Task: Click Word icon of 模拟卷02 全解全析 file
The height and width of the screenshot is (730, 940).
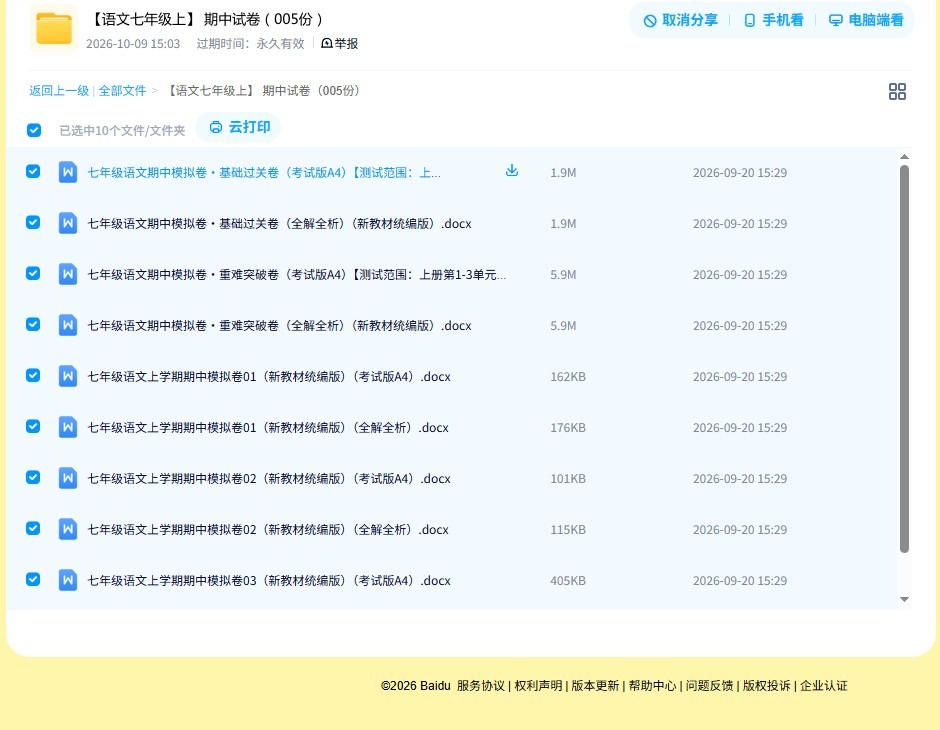Action: [x=68, y=529]
